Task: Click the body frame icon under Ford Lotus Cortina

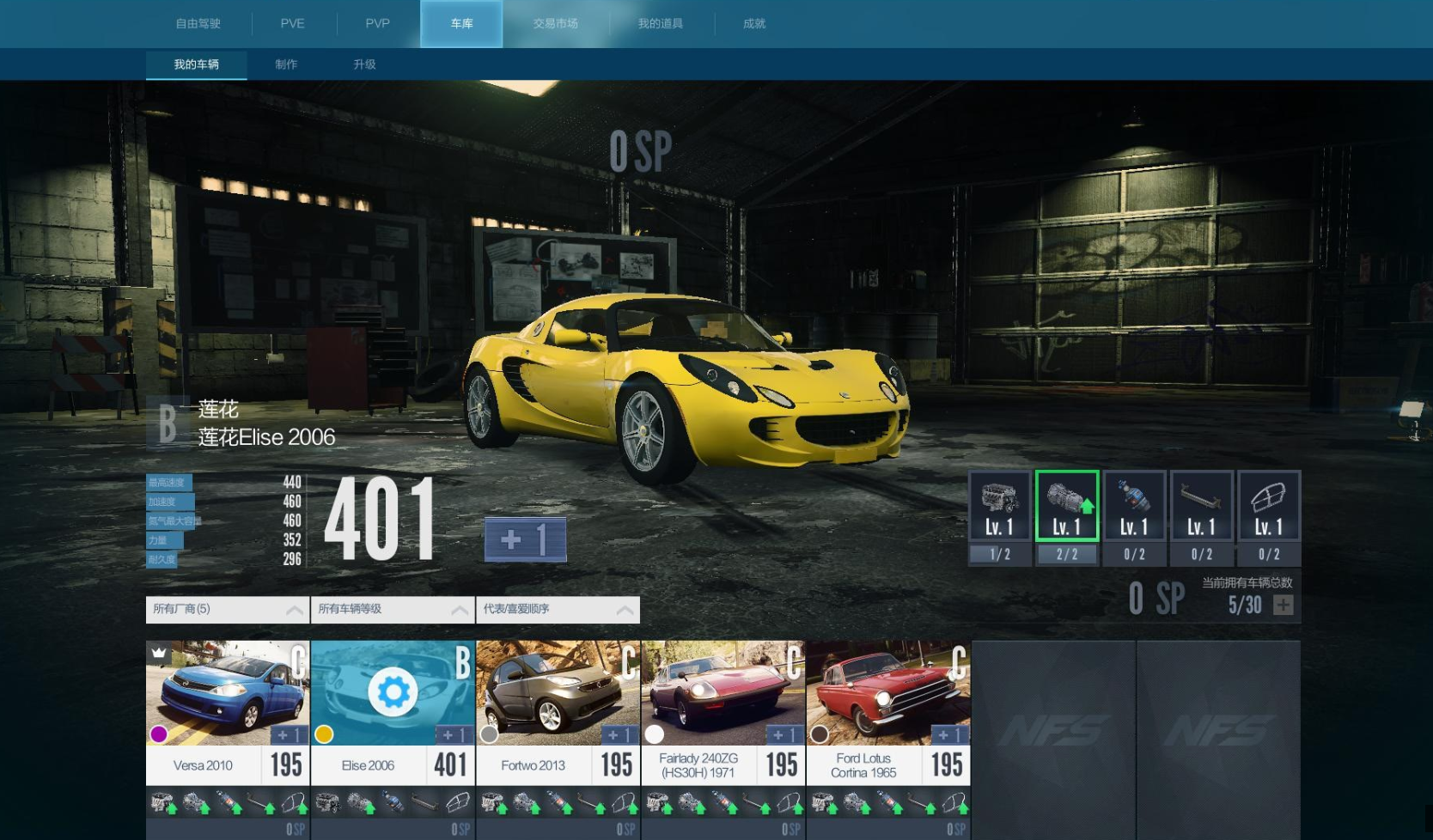Action: 954,803
